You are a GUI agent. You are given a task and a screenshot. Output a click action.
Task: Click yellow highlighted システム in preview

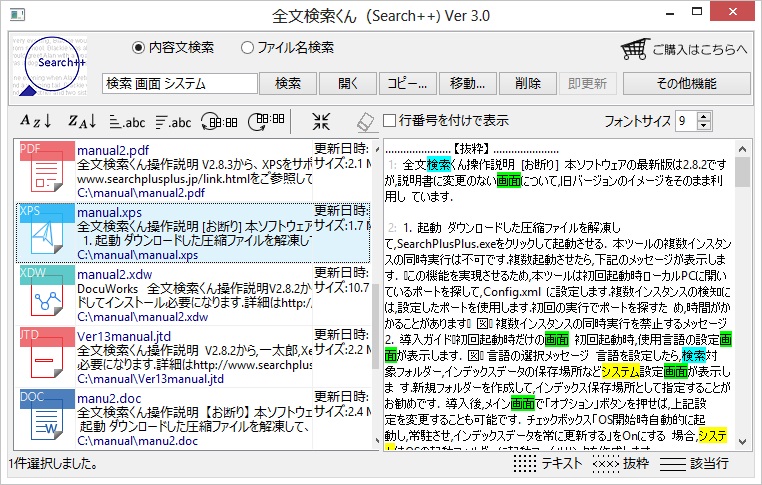(620, 372)
